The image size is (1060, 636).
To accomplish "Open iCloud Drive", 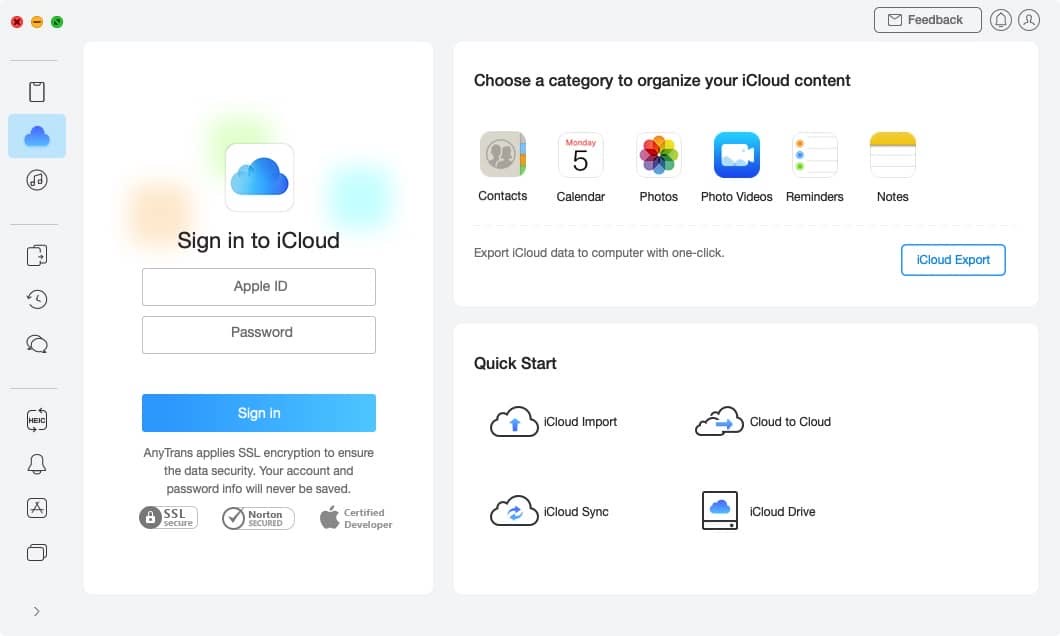I will [758, 511].
